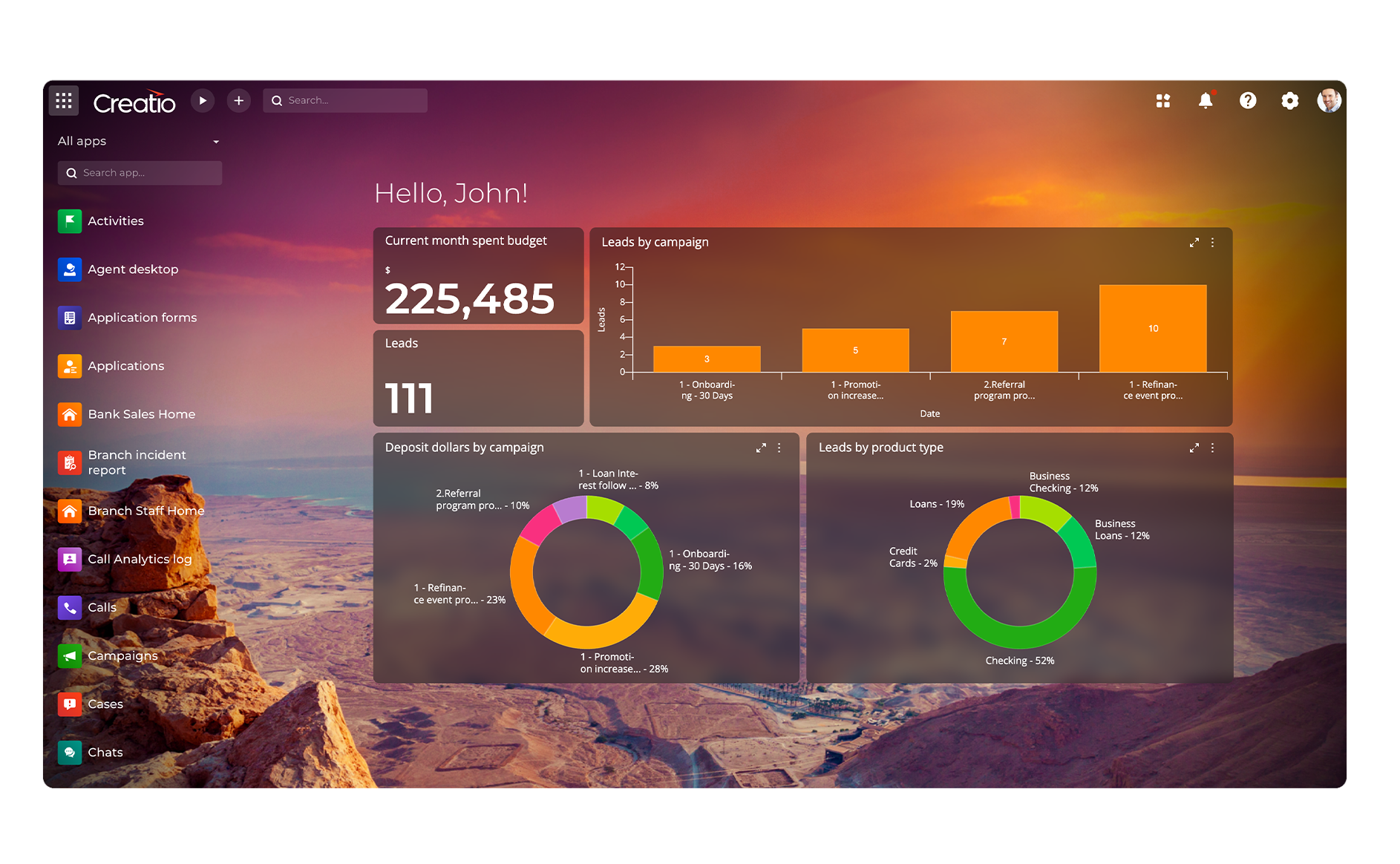Viewport: 1400px width, 864px height.
Task: Select the Agent desktop icon
Action: coord(70,269)
